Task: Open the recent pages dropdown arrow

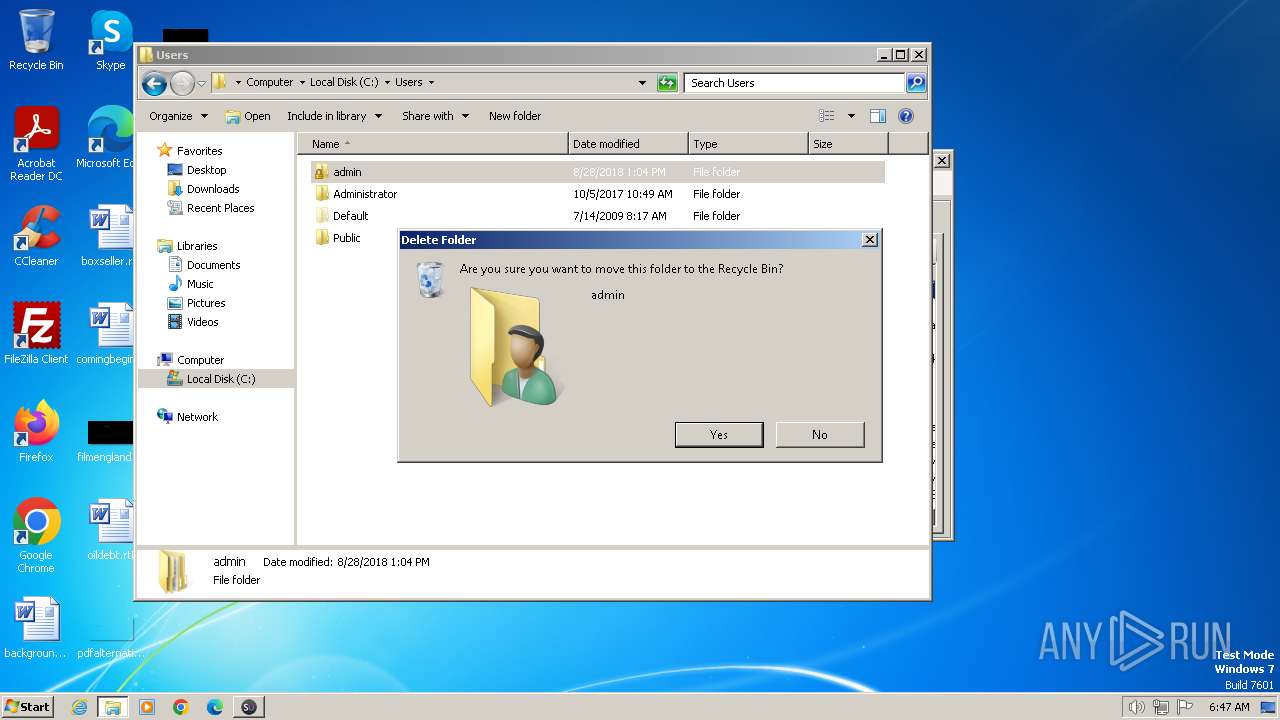Action: click(x=202, y=83)
